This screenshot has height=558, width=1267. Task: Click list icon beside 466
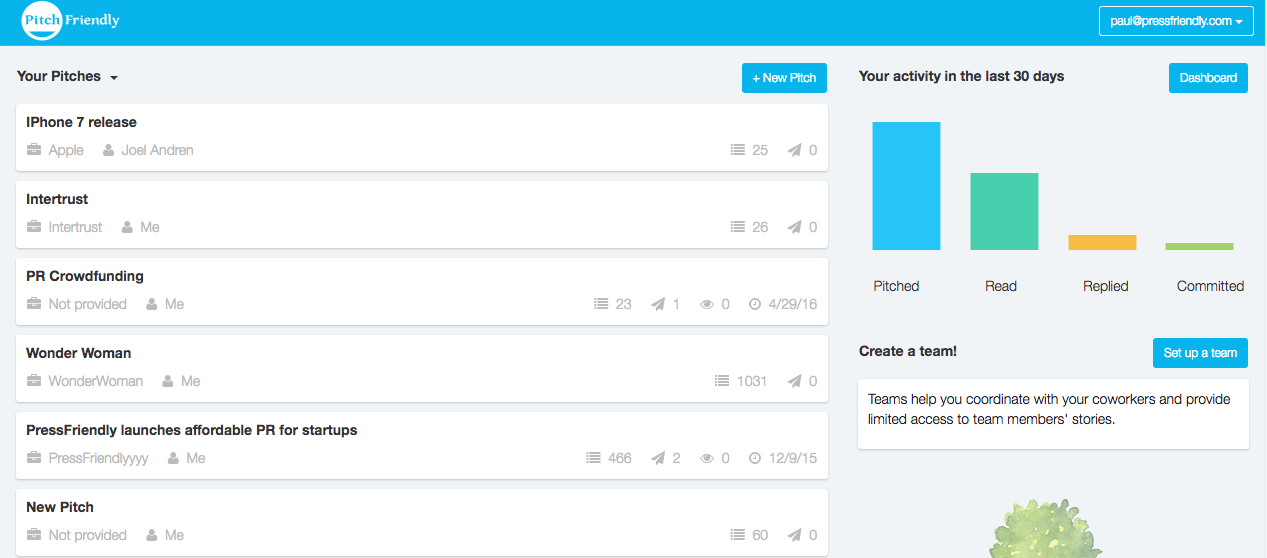[594, 458]
